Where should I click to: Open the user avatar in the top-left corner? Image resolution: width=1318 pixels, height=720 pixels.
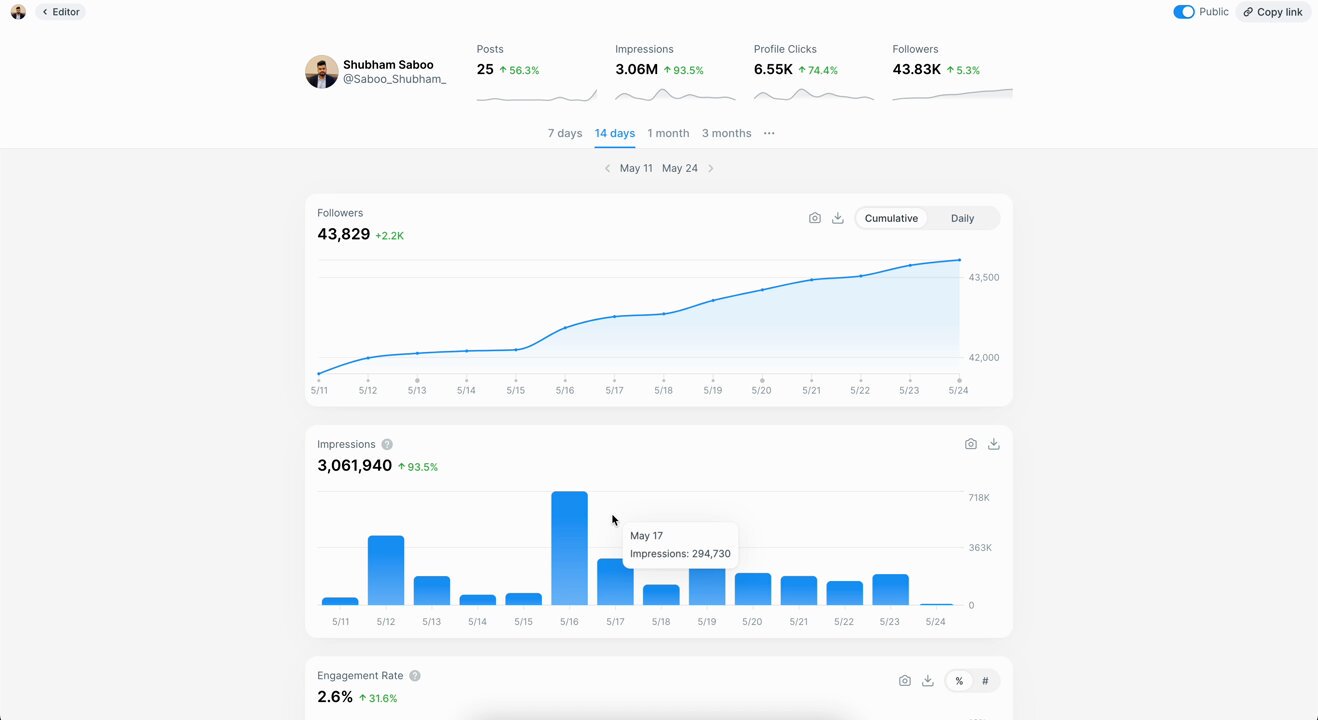(x=18, y=12)
